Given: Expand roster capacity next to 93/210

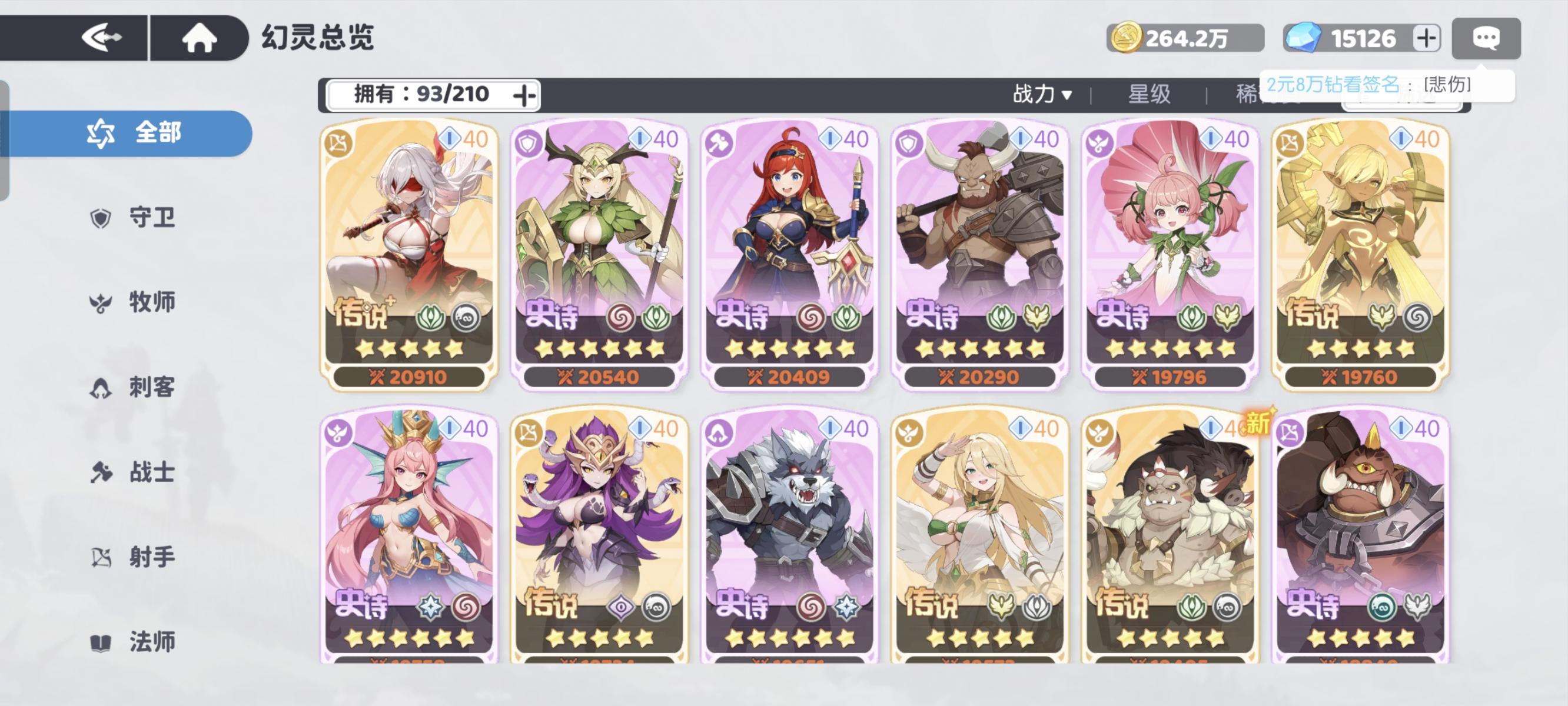Looking at the screenshot, I should tap(524, 95).
